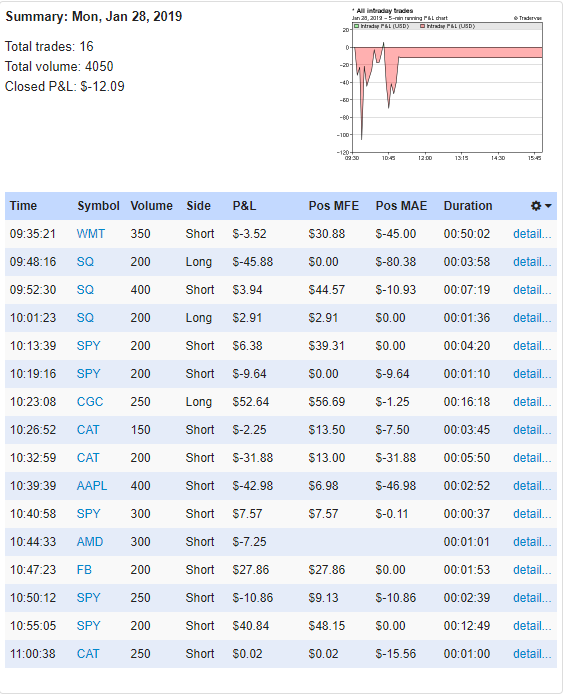Sort table by Time column header
The width and height of the screenshot is (566, 697).
point(23,206)
